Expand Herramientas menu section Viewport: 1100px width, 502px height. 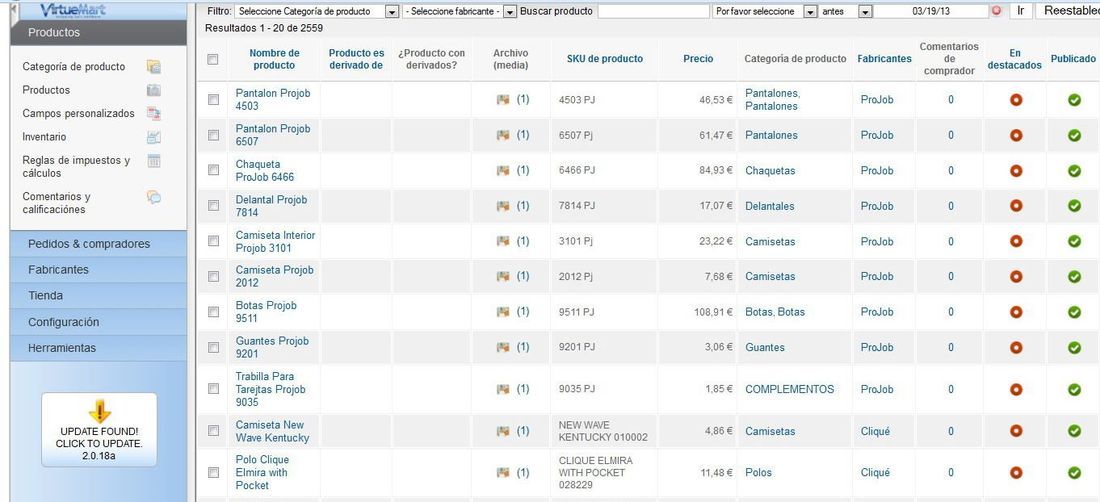point(99,348)
